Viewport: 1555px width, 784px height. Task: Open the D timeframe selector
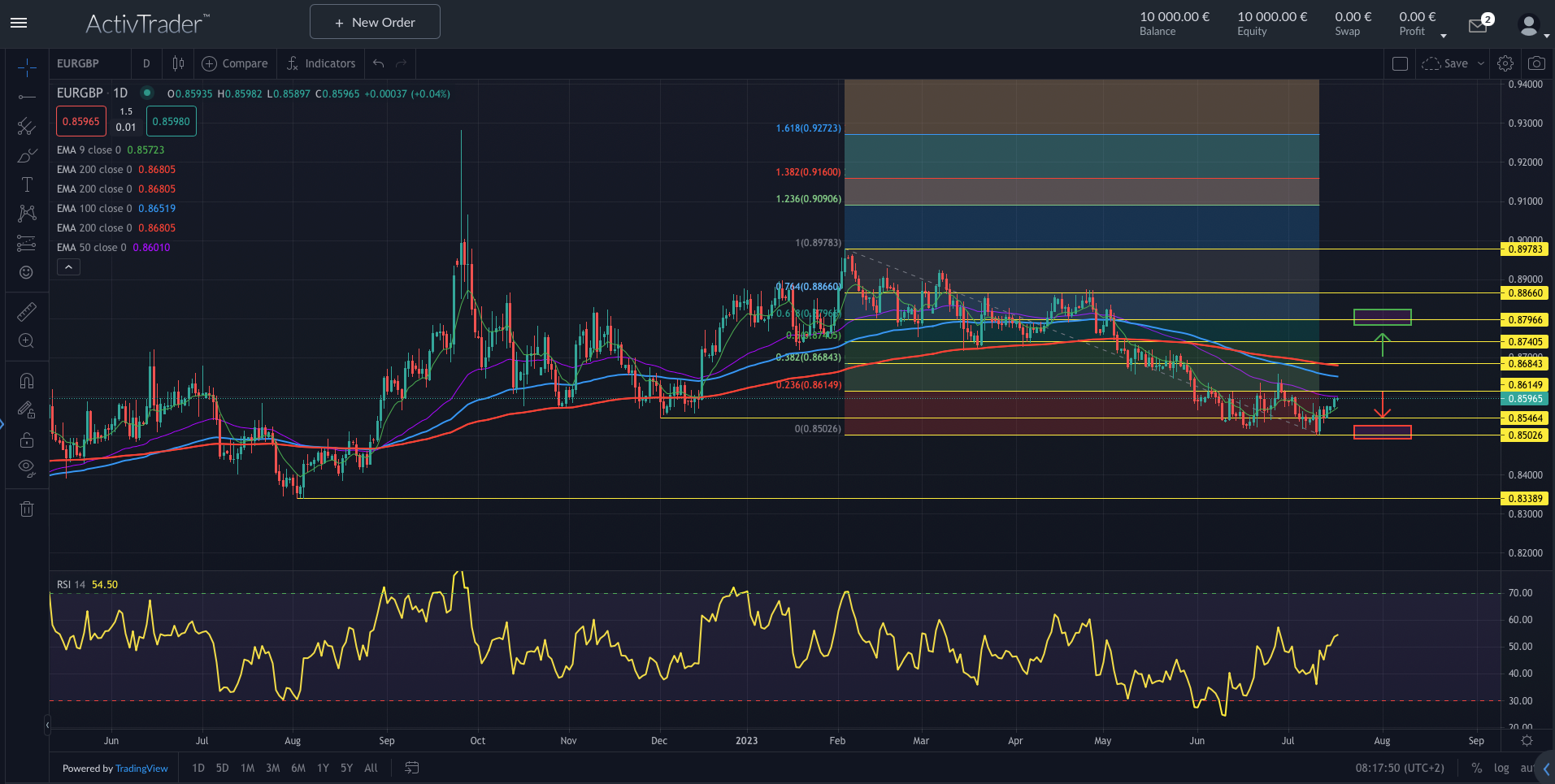click(146, 63)
